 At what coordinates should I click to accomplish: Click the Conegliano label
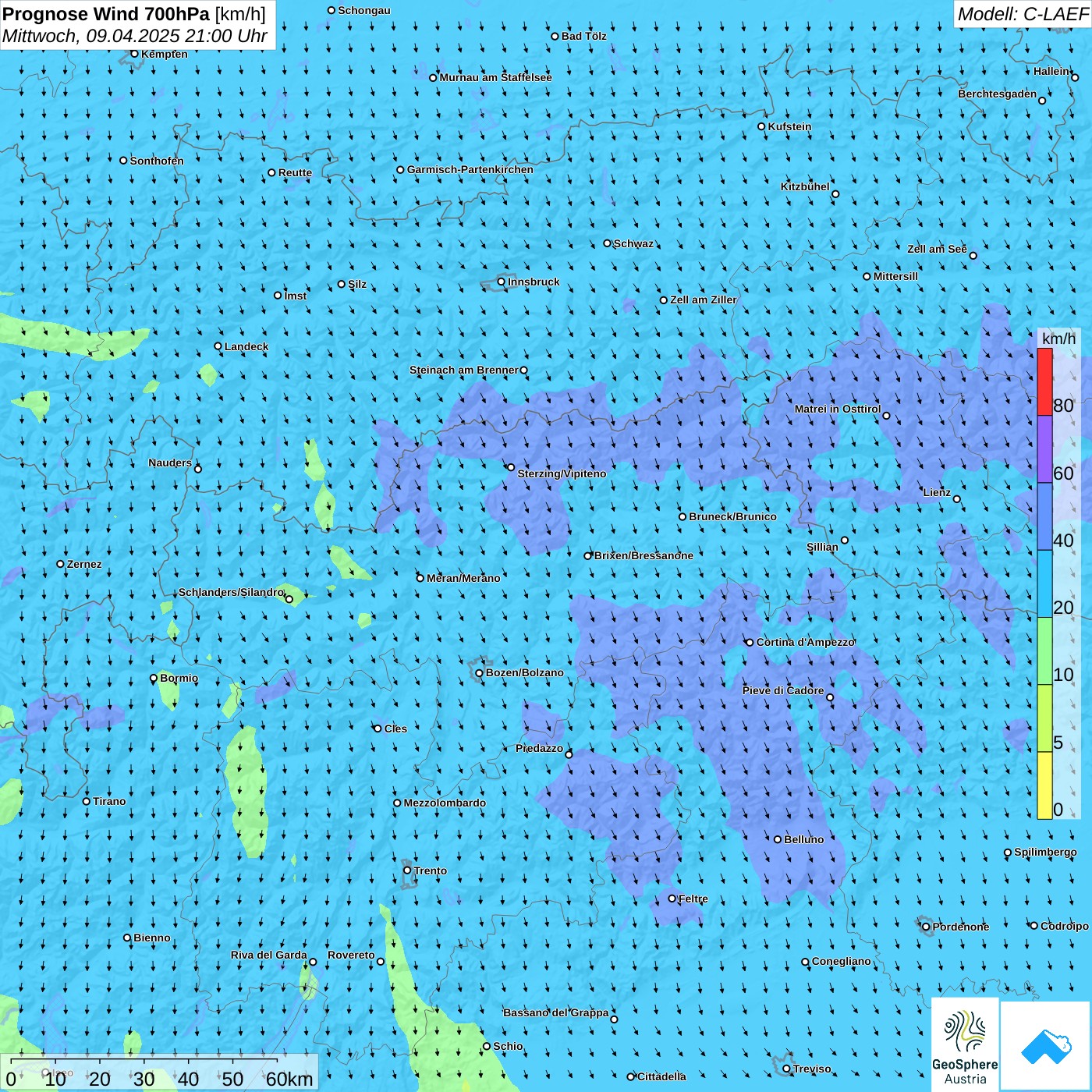(842, 961)
